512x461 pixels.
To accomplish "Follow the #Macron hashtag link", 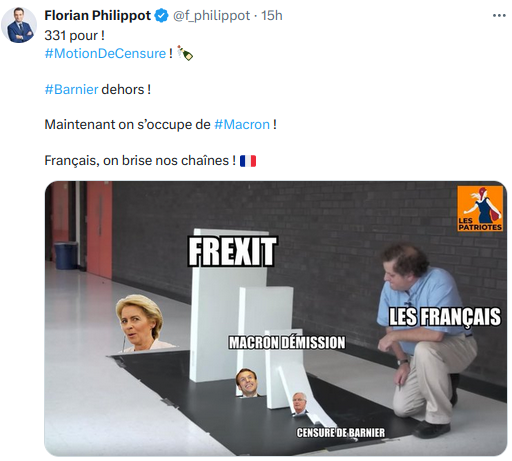I will pyautogui.click(x=242, y=124).
